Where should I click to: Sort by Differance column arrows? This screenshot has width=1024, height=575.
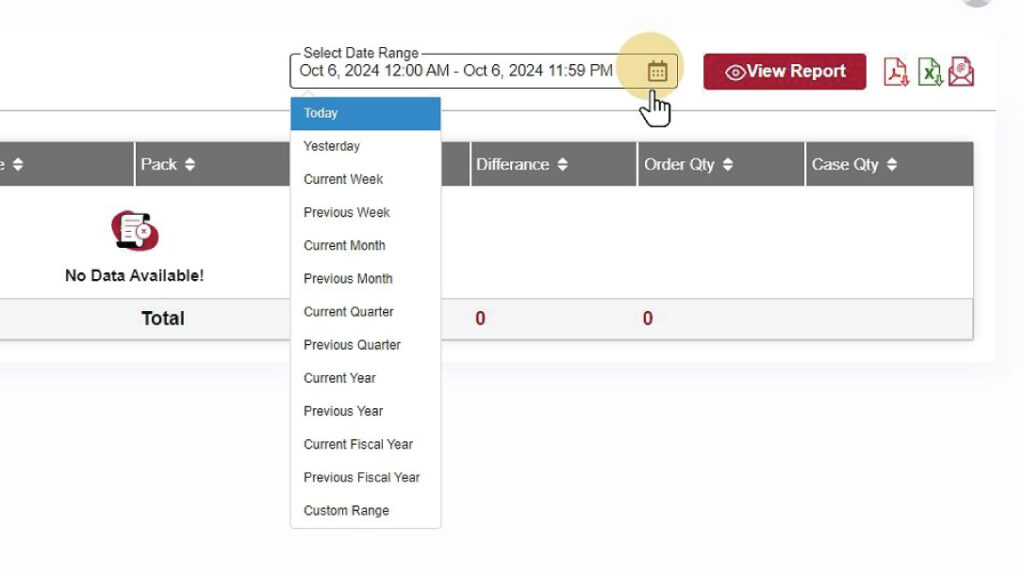pos(563,165)
